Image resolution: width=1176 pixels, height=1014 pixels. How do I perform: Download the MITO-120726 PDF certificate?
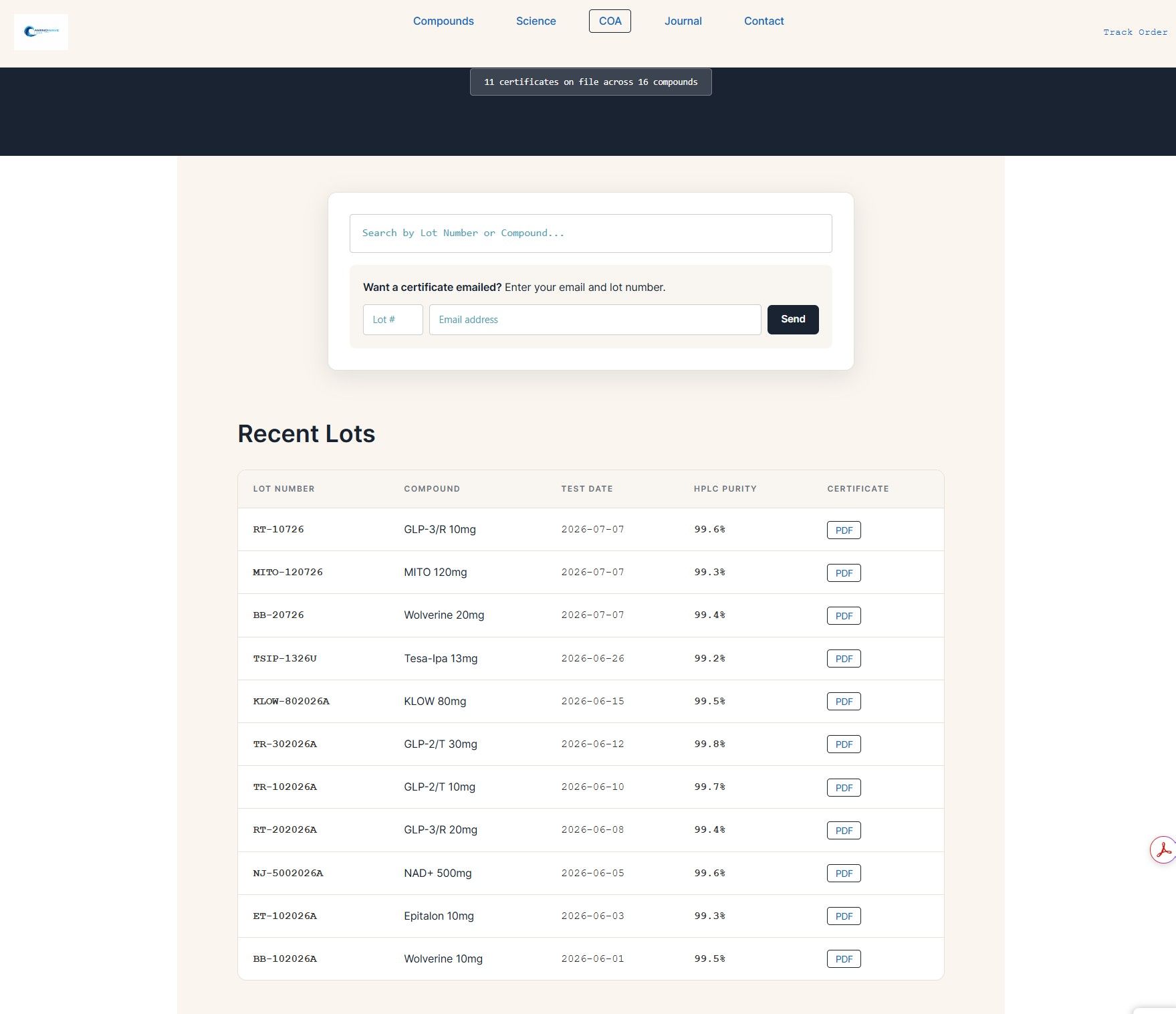[844, 573]
